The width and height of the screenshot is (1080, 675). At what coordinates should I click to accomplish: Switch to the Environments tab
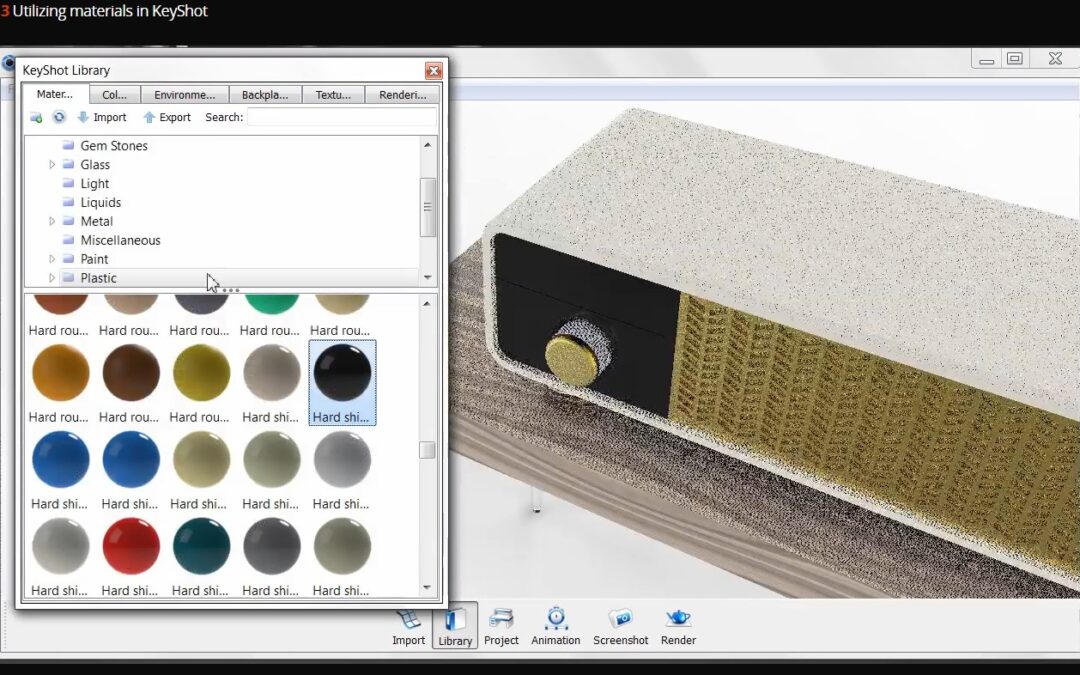[x=185, y=95]
